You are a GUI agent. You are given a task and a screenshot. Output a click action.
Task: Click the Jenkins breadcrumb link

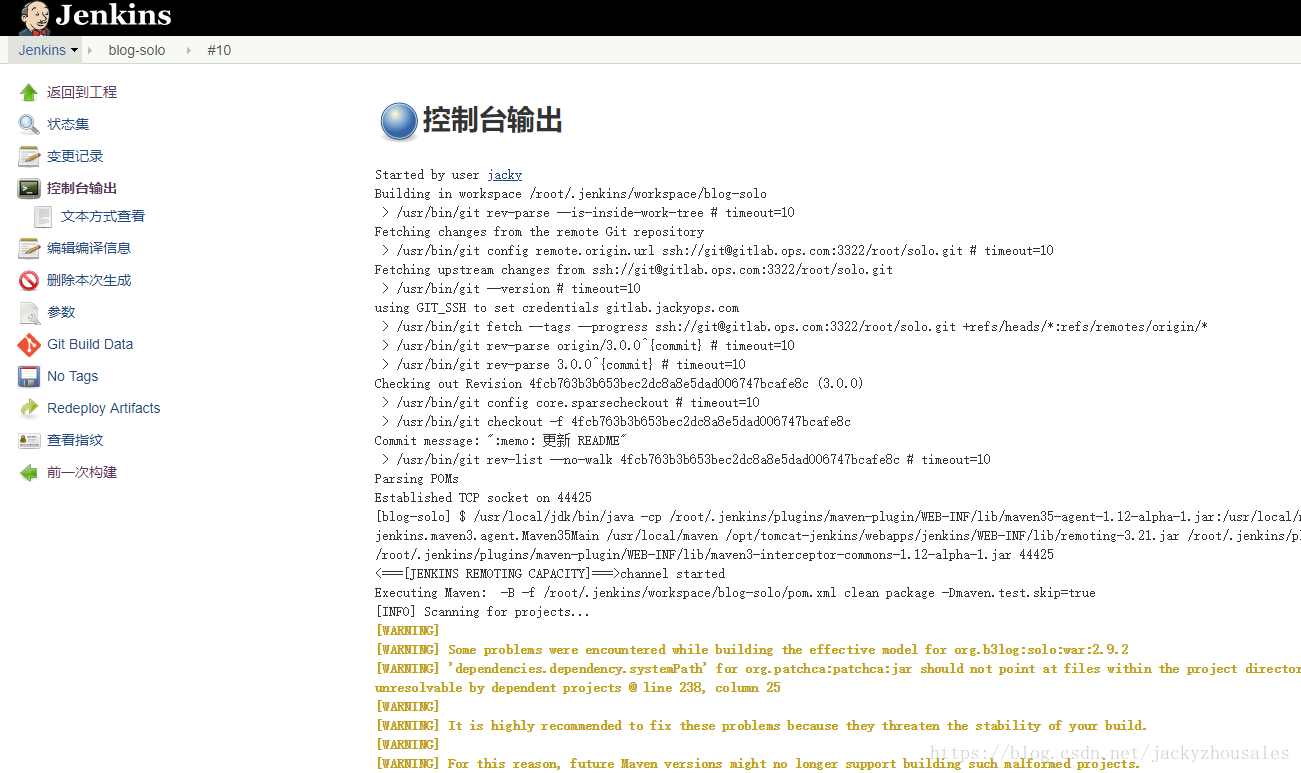(x=42, y=50)
